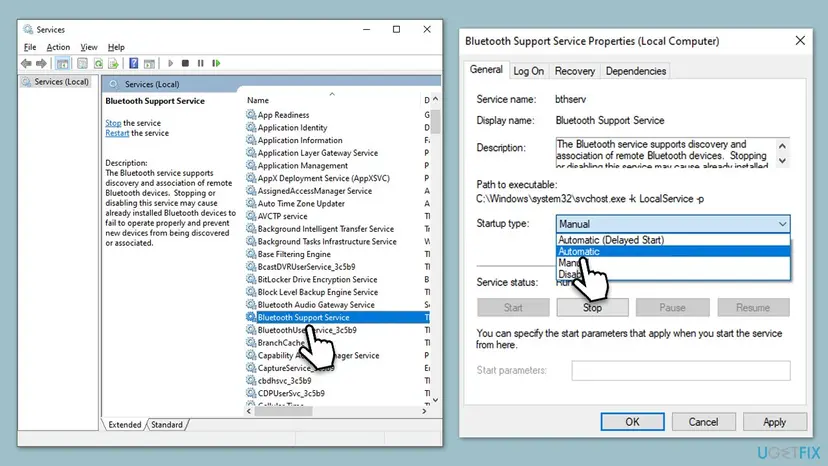Click the Stop button in Properties dialog
This screenshot has height=466, width=828.
[592, 307]
